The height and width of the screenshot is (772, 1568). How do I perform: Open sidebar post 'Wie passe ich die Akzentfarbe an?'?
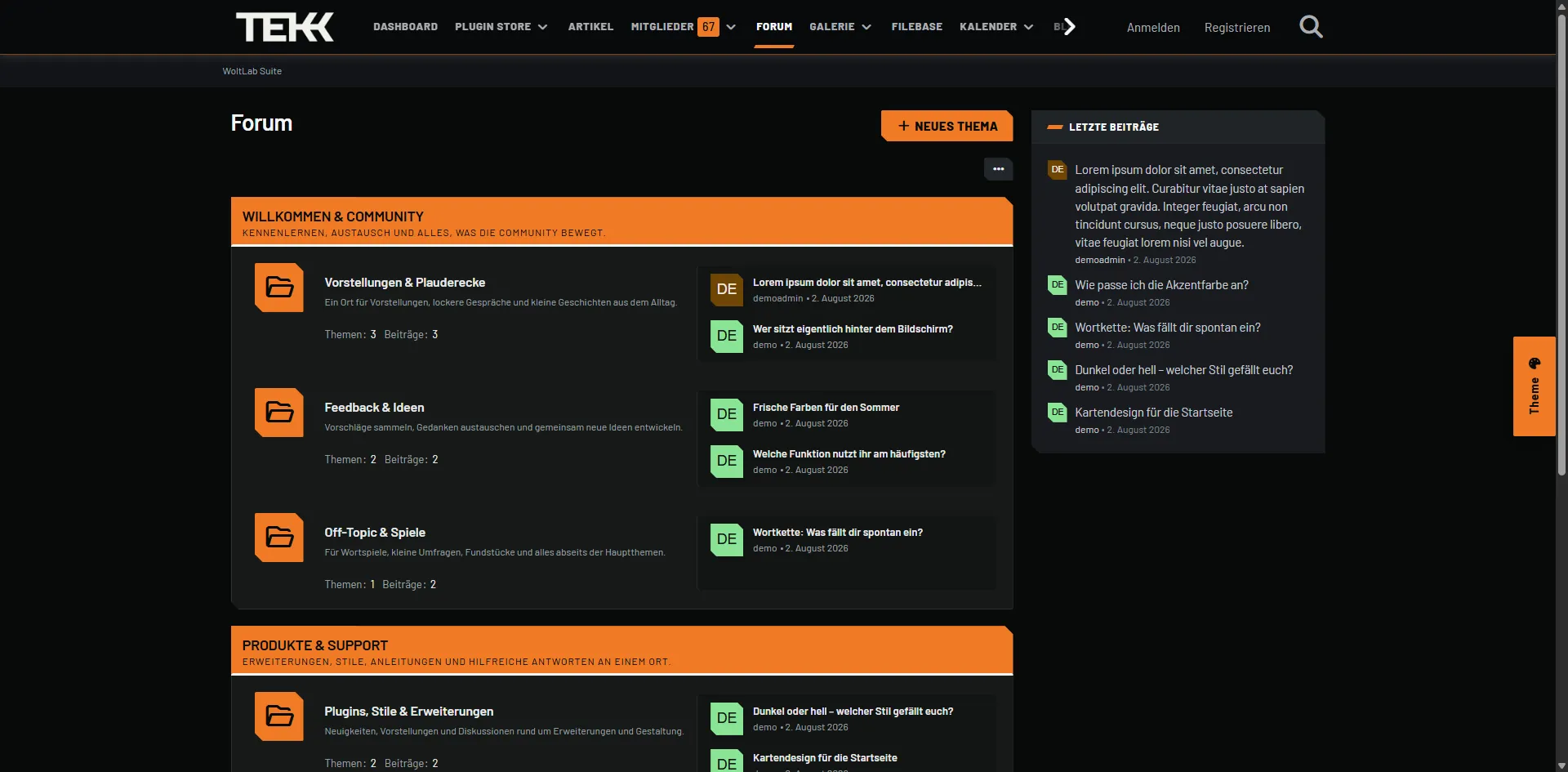click(1161, 285)
